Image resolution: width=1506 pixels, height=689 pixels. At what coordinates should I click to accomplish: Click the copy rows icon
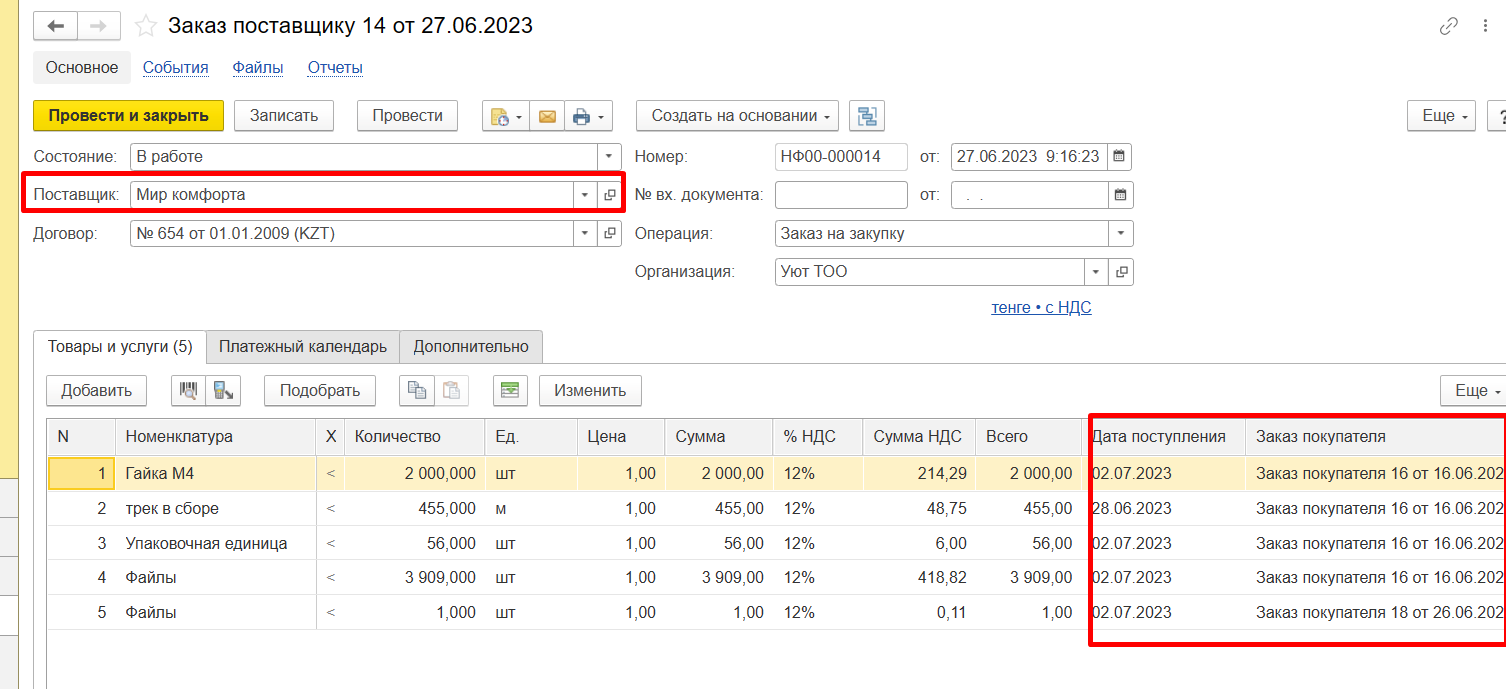click(x=416, y=390)
